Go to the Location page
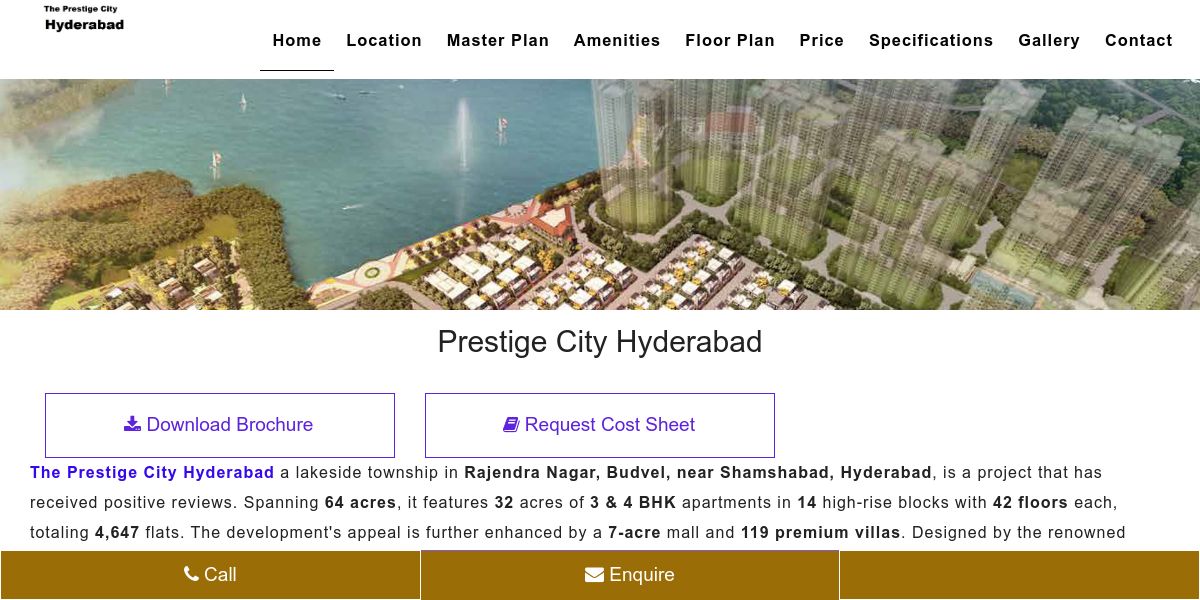1200x600 pixels. 384,40
